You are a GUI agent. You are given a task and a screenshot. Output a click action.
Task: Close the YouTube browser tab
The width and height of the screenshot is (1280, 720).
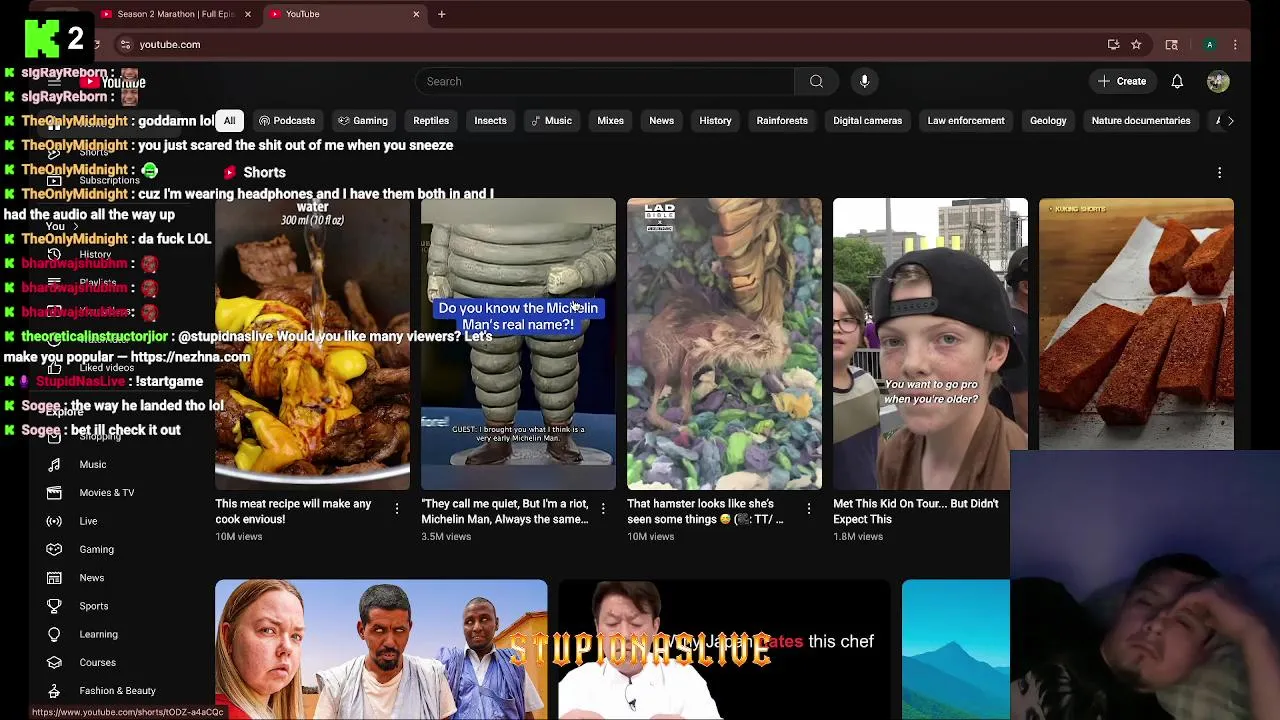pyautogui.click(x=416, y=14)
